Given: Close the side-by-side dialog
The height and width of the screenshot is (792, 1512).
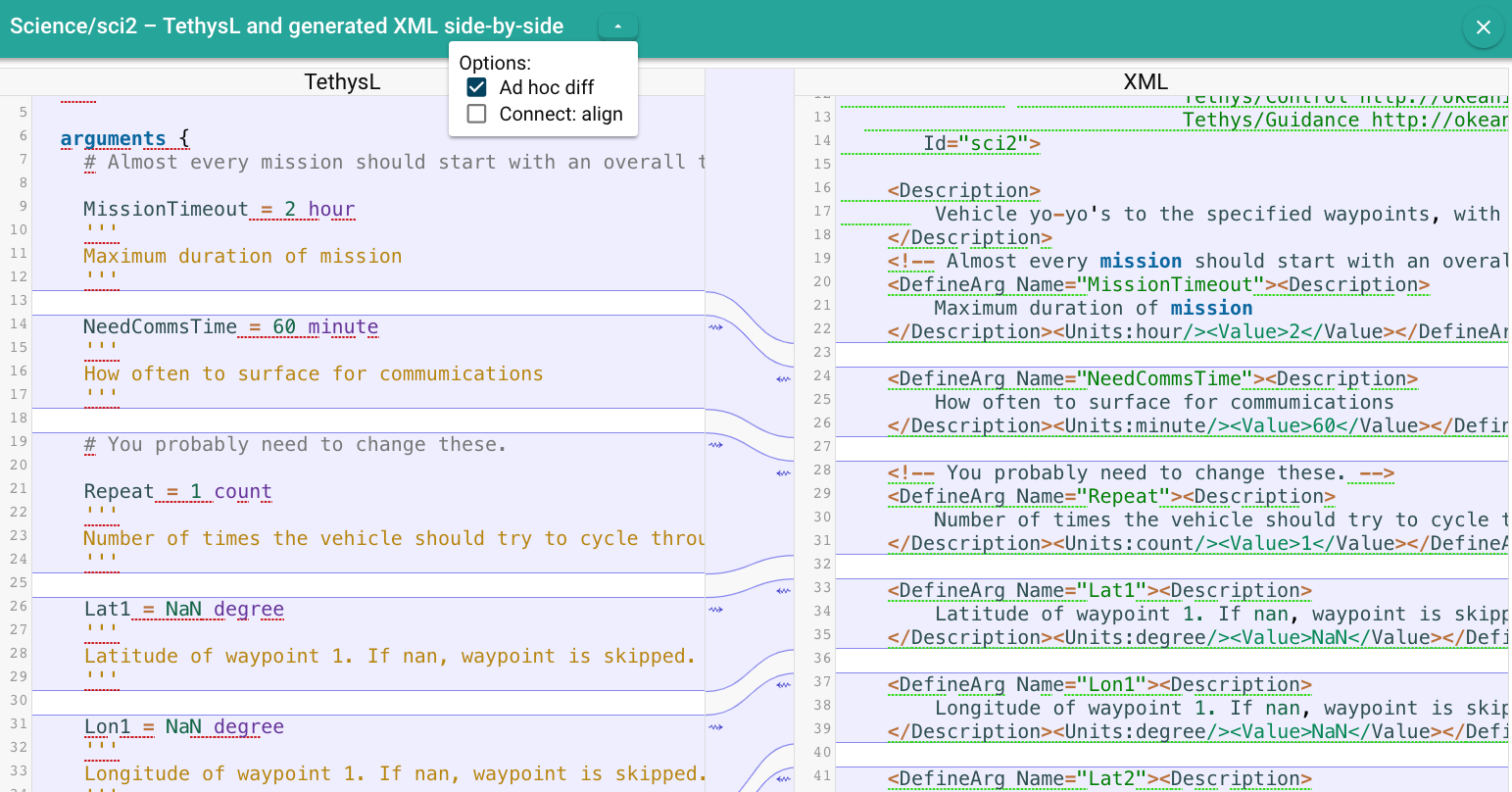Looking at the screenshot, I should (x=1483, y=27).
